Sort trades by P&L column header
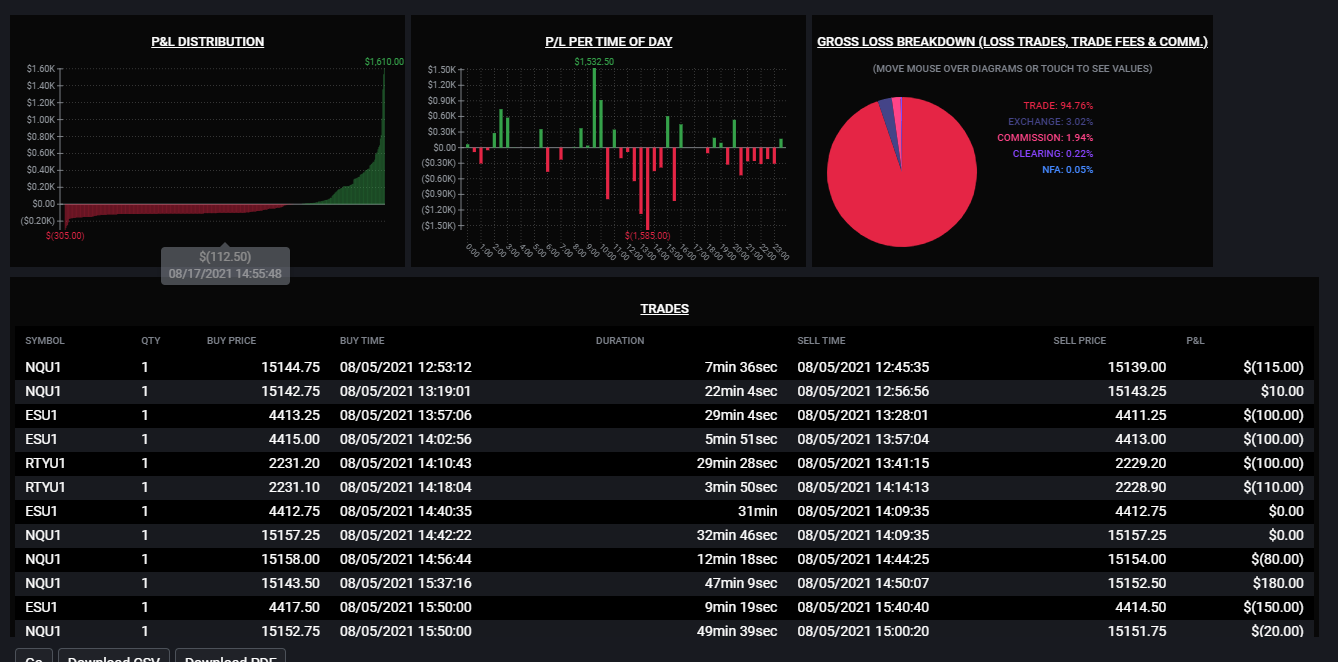The height and width of the screenshot is (662, 1338). pos(1195,341)
